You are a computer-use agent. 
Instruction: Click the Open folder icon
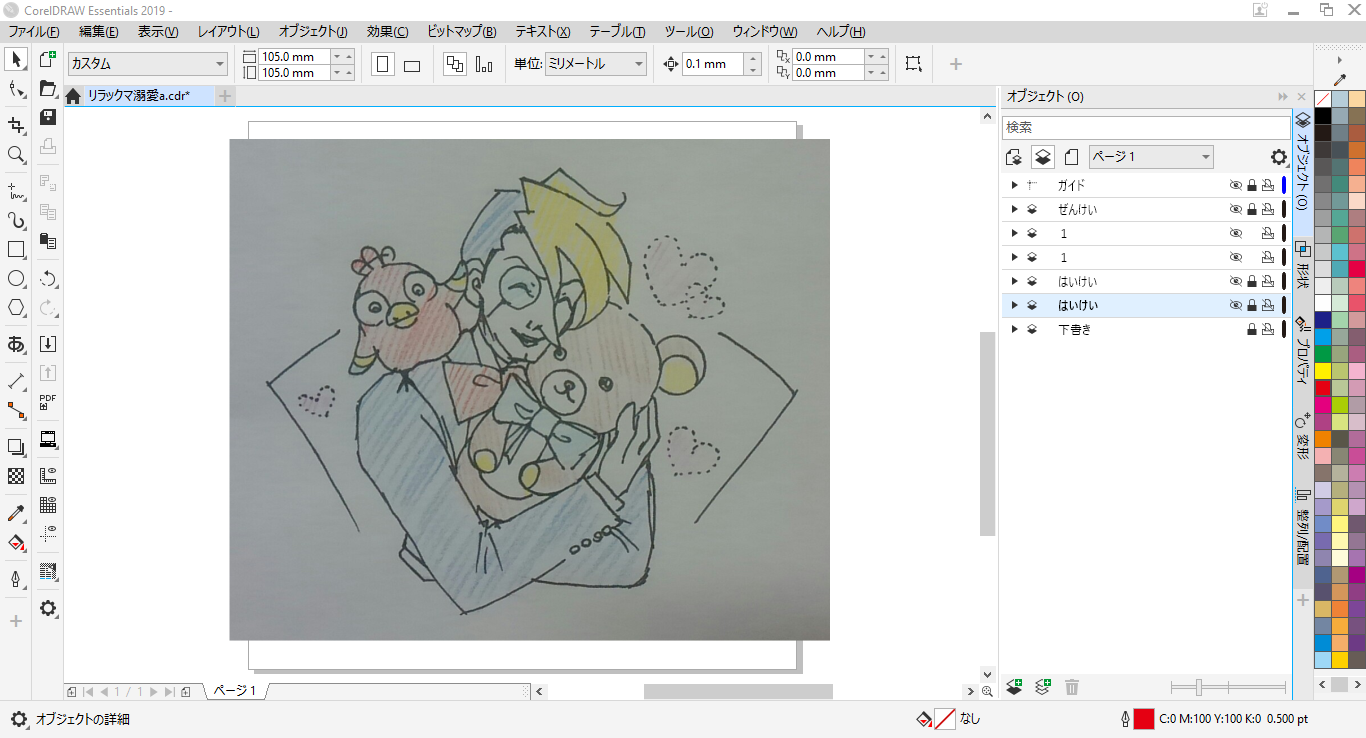click(47, 89)
